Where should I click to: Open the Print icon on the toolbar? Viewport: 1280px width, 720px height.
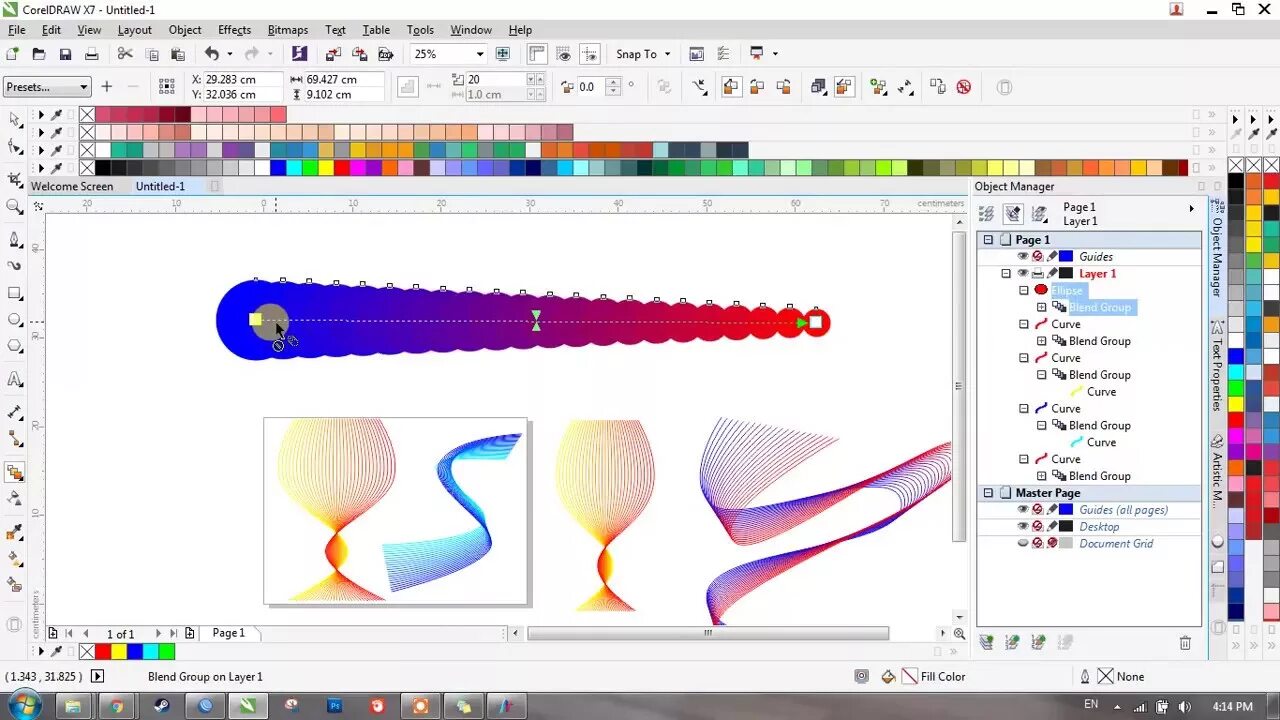[91, 53]
